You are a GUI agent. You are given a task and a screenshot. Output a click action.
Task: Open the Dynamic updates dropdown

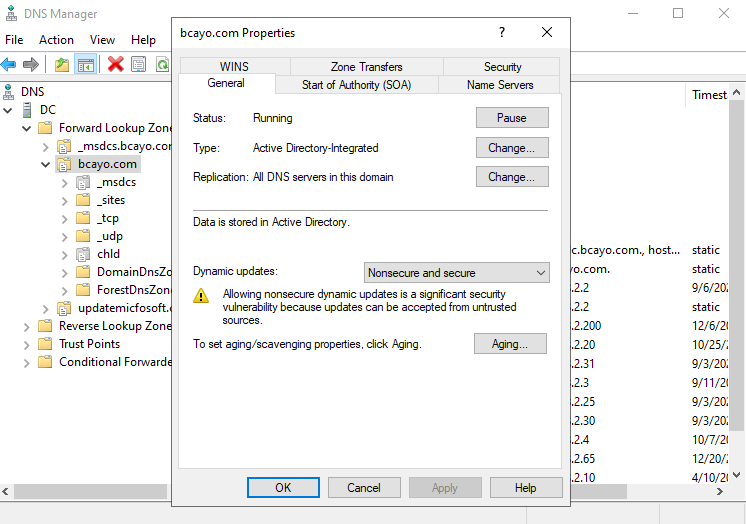[x=457, y=273]
